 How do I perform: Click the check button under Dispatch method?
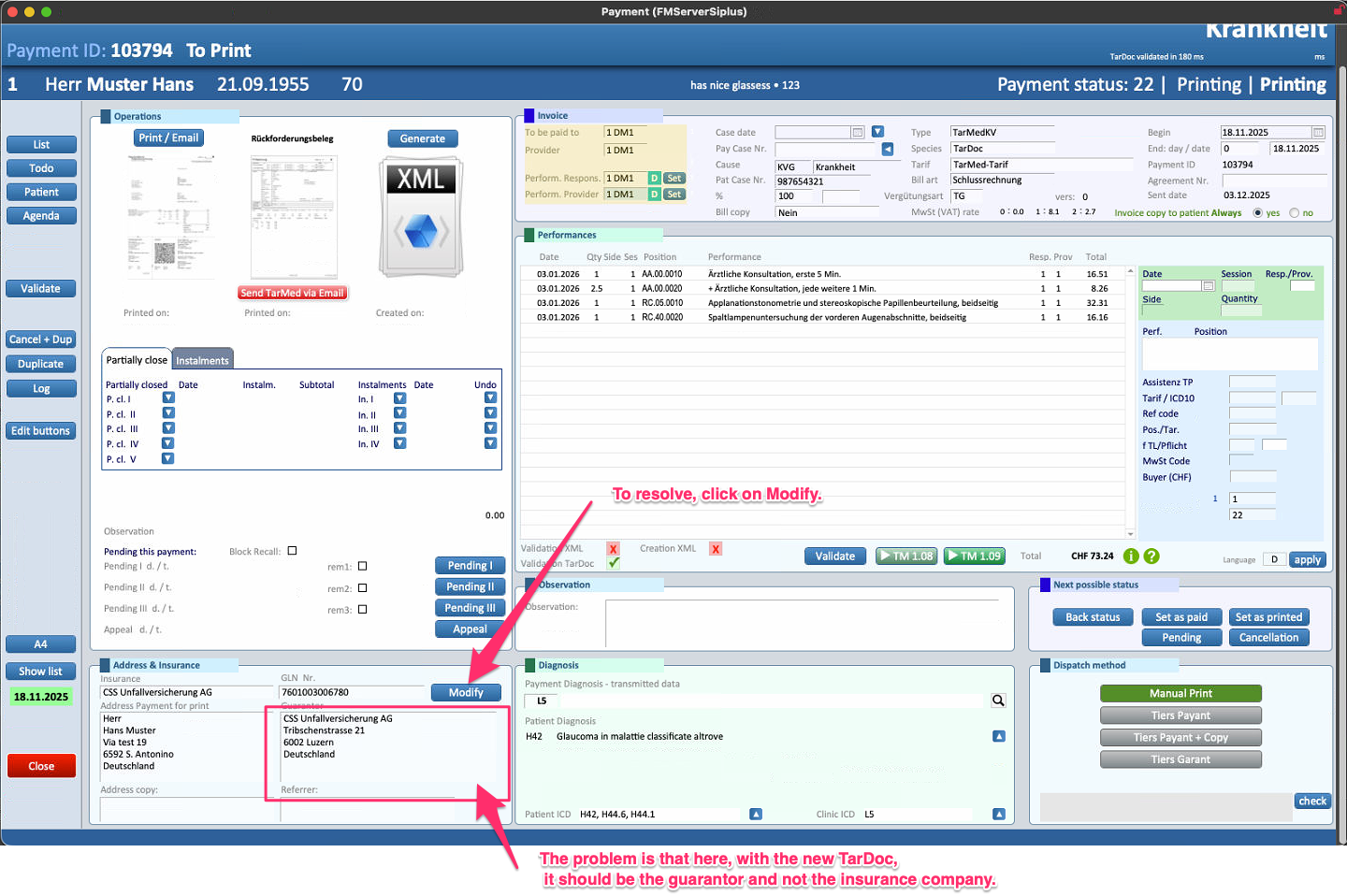point(1312,801)
